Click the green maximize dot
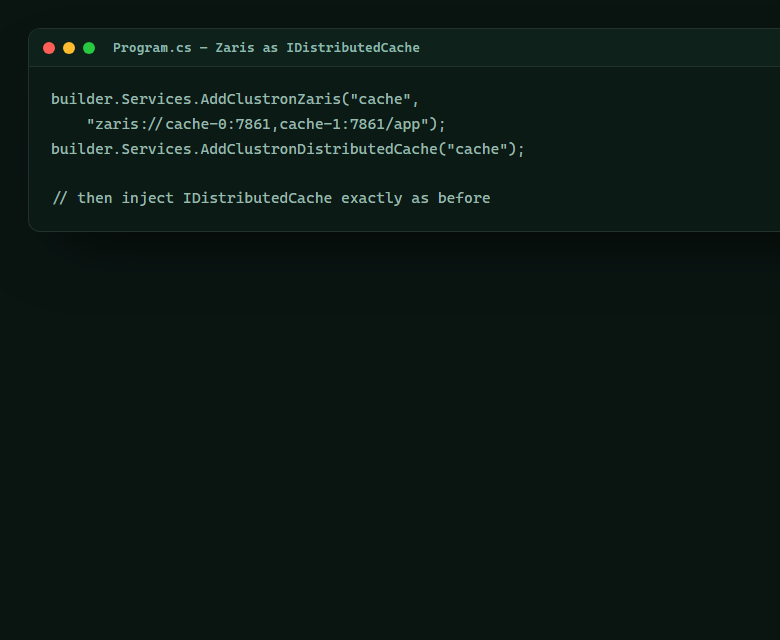The width and height of the screenshot is (780, 640). click(x=89, y=48)
